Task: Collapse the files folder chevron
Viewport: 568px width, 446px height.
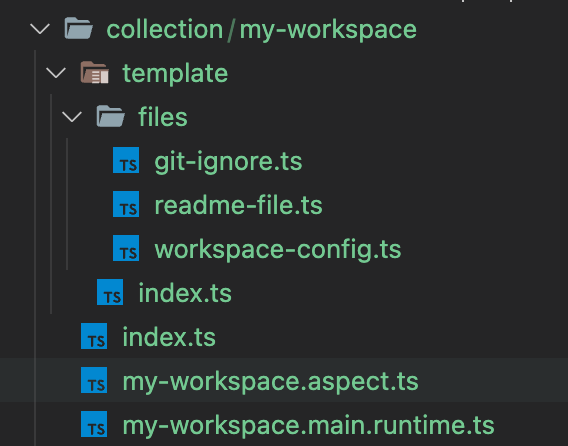Action: [72, 117]
